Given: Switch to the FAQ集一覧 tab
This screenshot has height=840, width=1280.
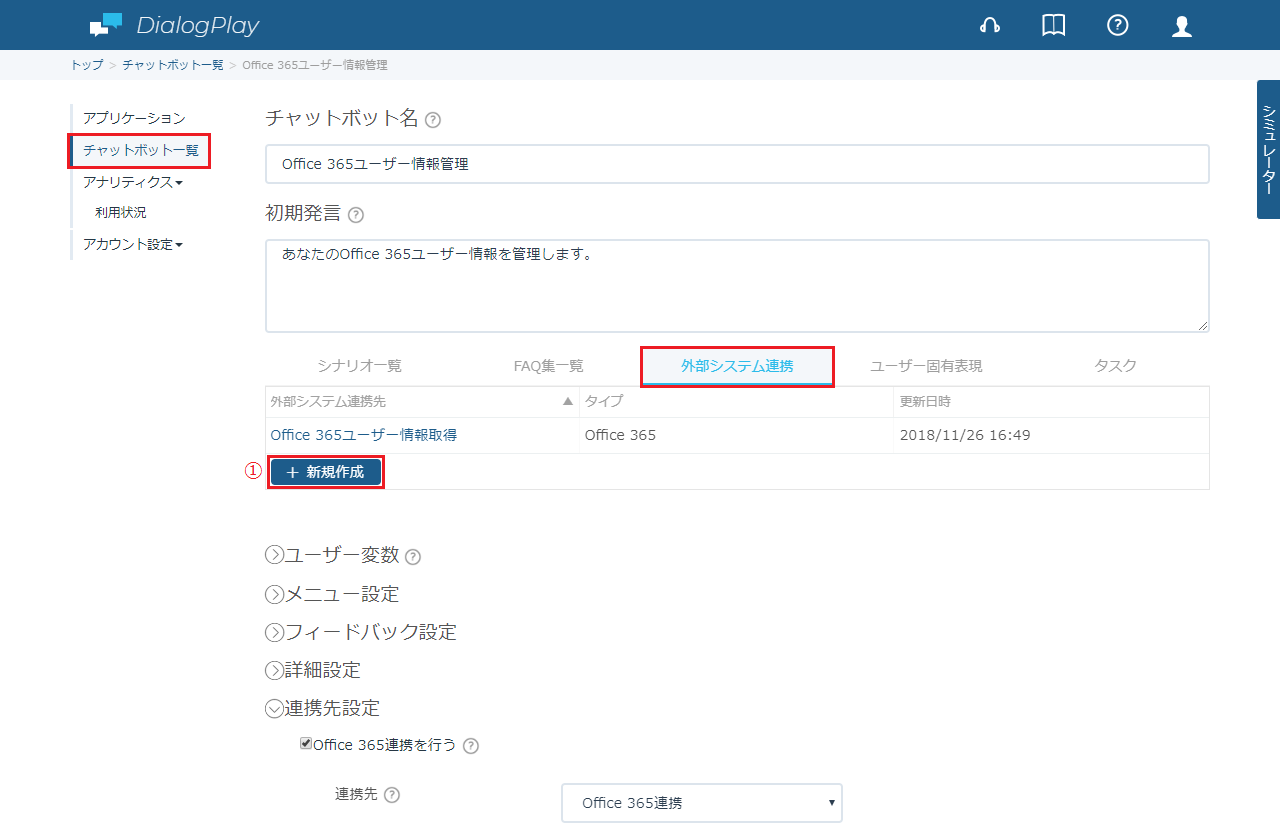Looking at the screenshot, I should pyautogui.click(x=548, y=366).
